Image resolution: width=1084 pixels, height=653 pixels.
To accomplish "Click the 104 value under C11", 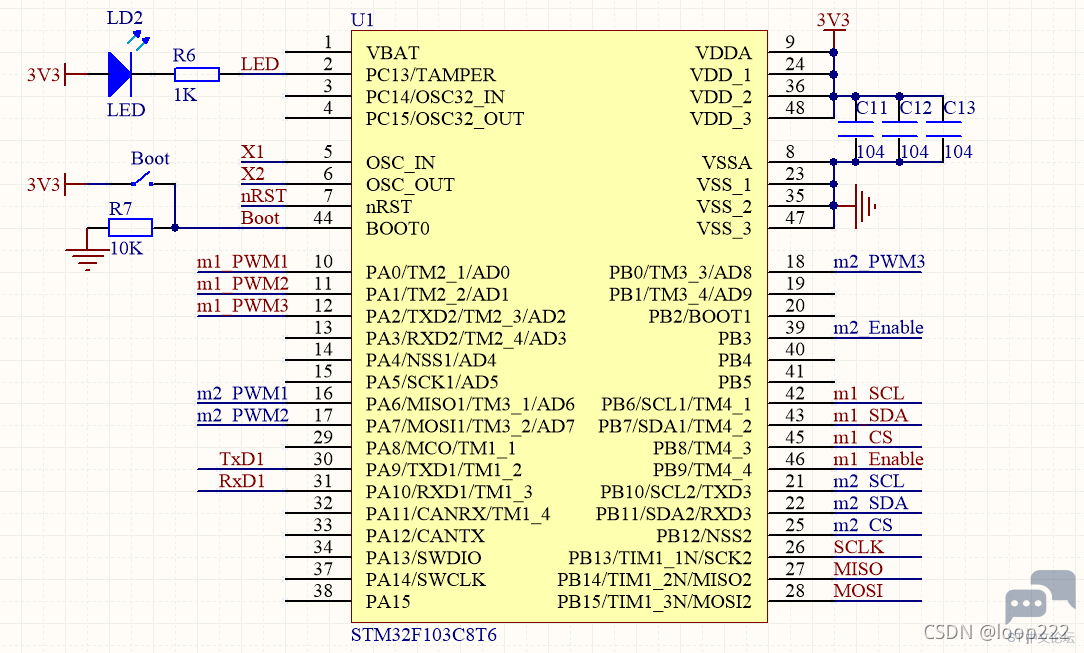I will (x=870, y=151).
